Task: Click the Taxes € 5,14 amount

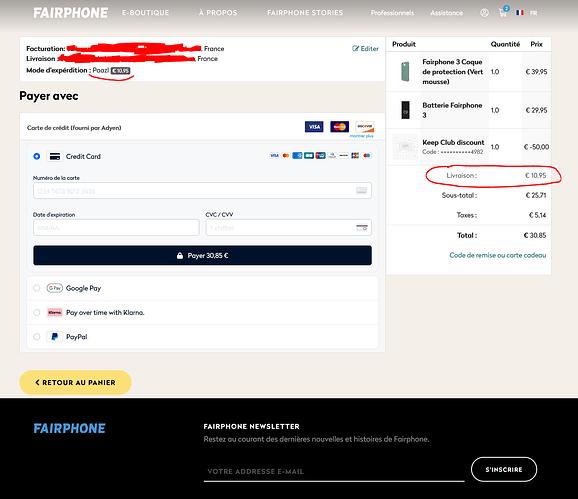Action: click(x=537, y=215)
